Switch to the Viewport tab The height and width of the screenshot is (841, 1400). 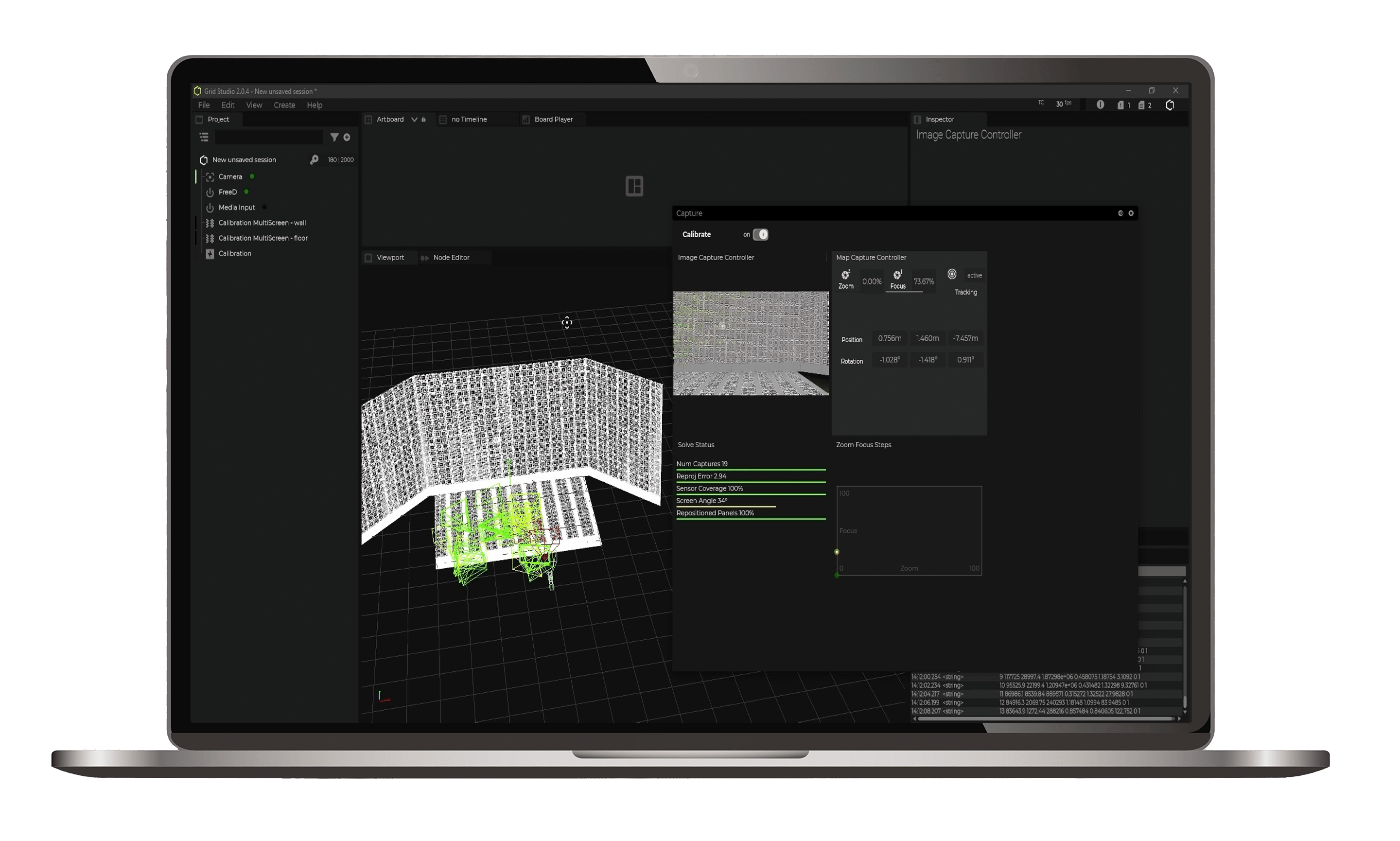tap(390, 257)
